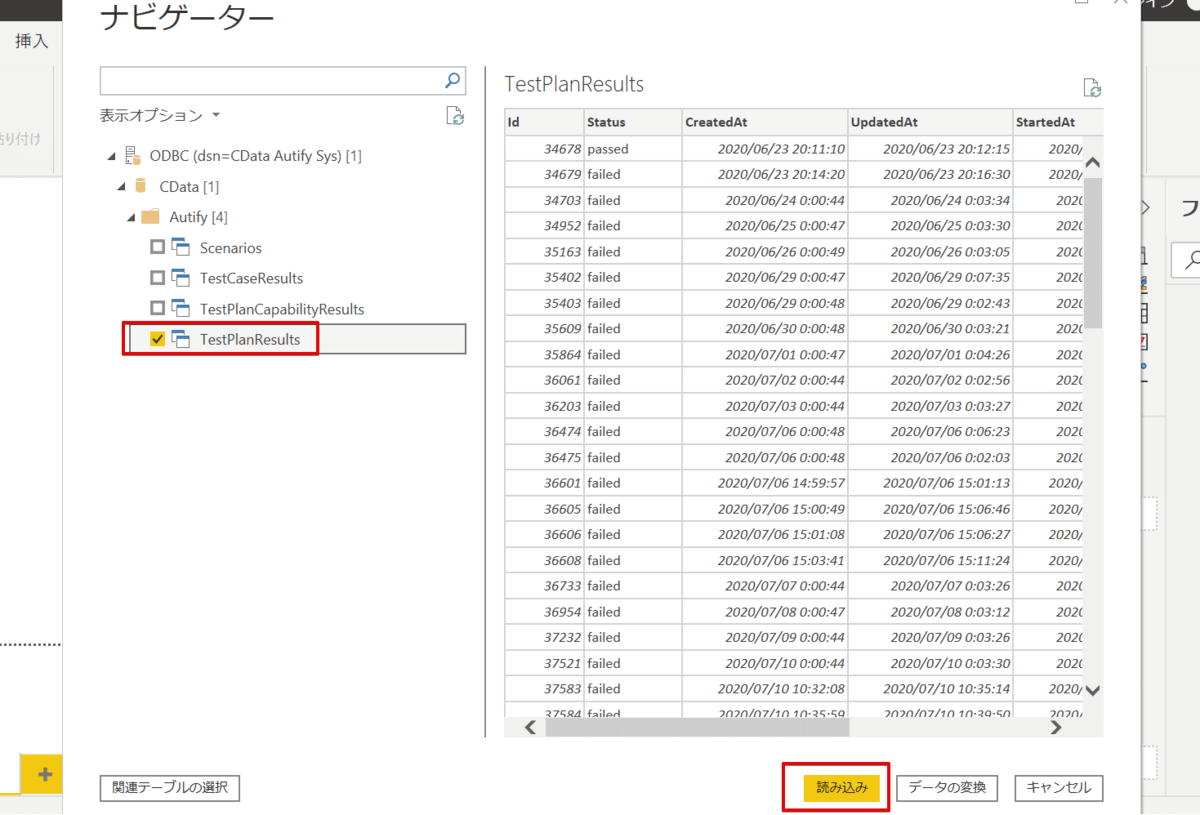Screen dimensions: 1200x815
Task: Click the 関連テーブルの選択 button
Action: (x=170, y=788)
